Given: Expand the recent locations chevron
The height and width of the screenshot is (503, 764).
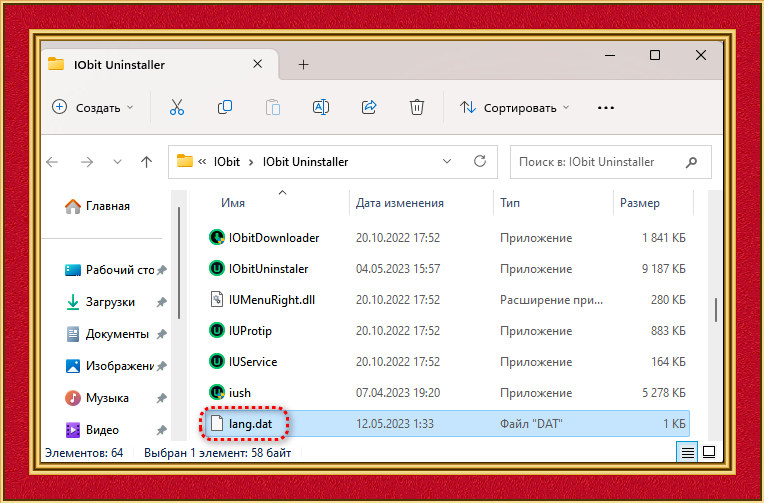Looking at the screenshot, I should (117, 162).
